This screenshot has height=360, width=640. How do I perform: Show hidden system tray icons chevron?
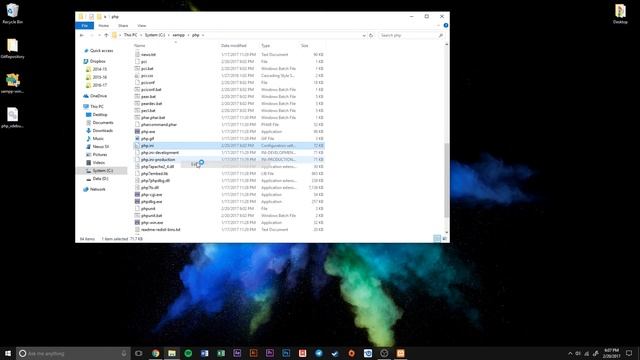[570, 353]
